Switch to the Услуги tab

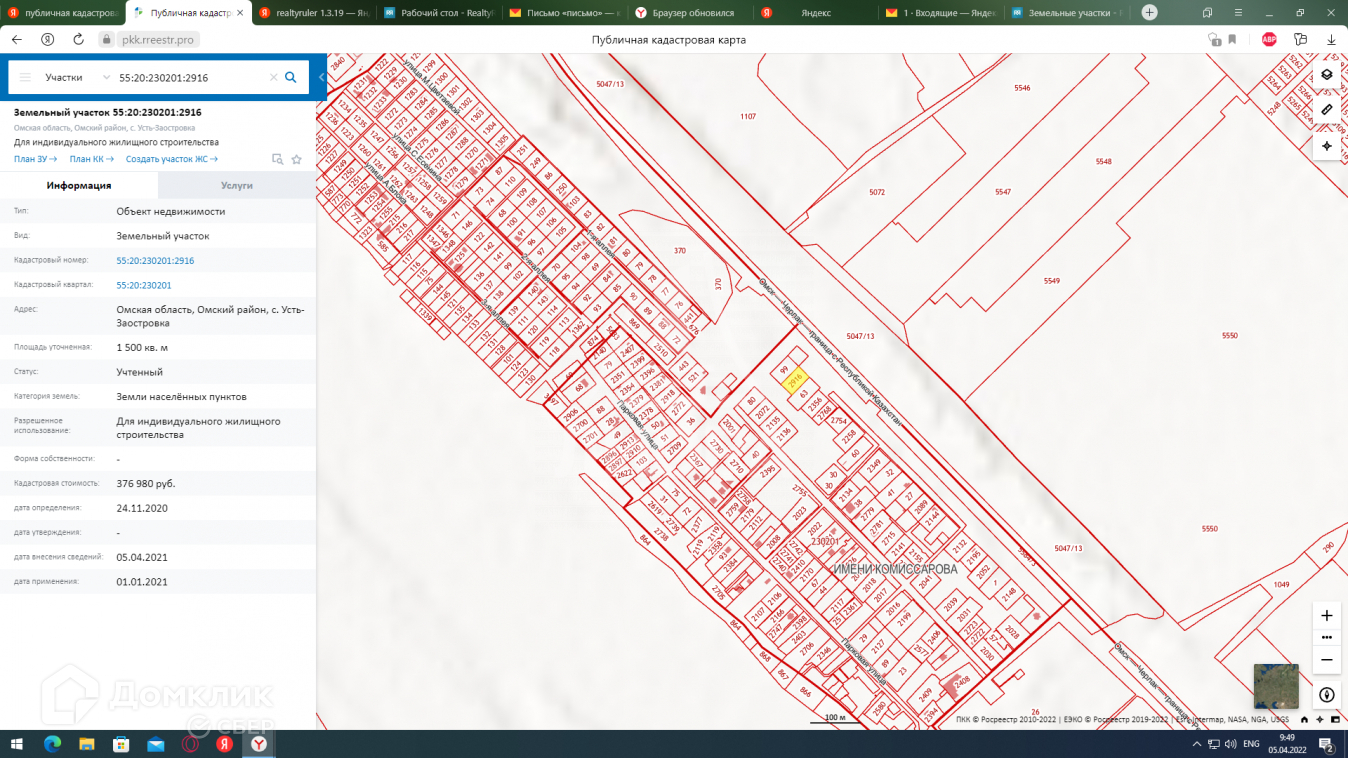tap(237, 186)
